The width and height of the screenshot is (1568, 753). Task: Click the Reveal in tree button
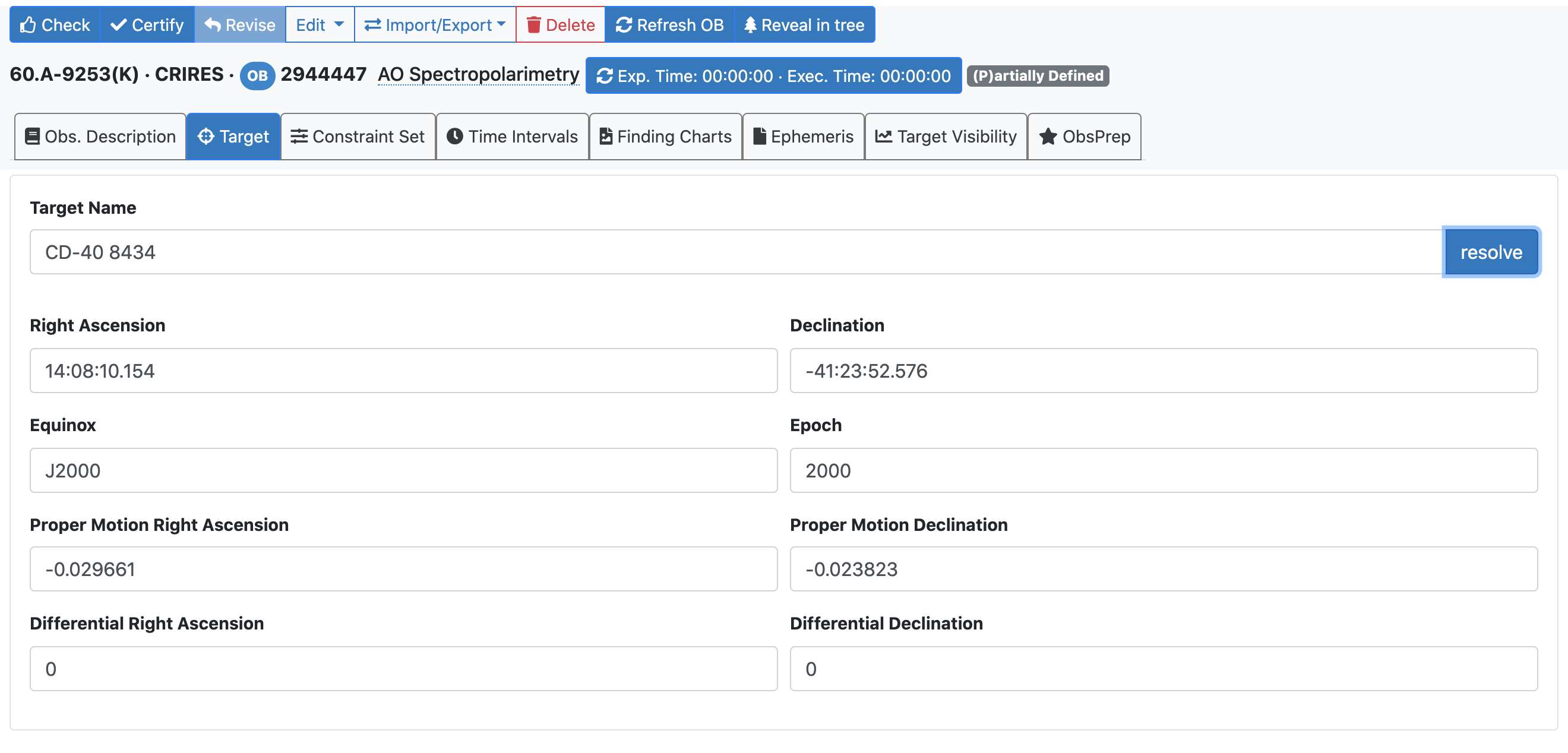coord(804,25)
